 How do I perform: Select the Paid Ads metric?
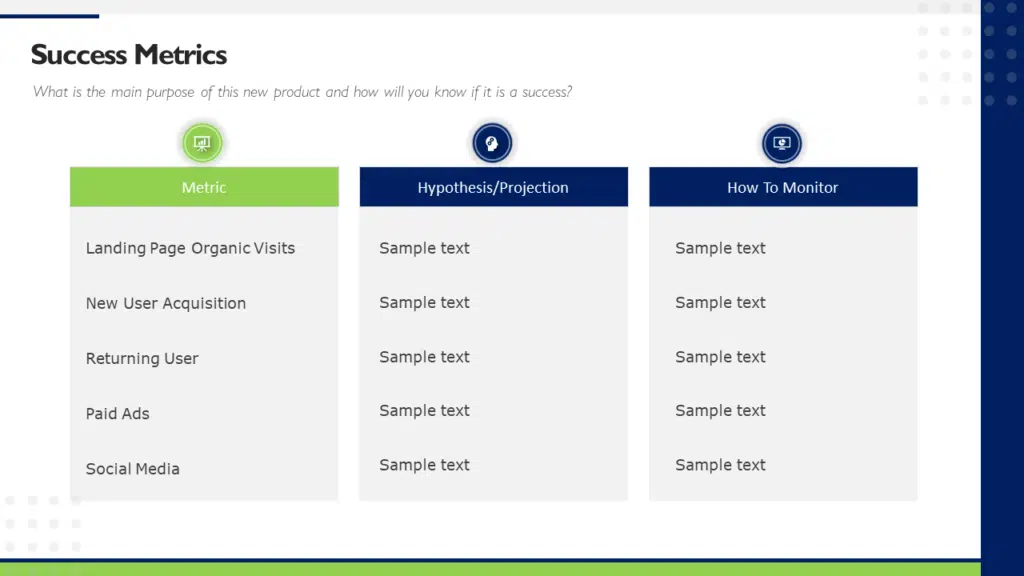click(118, 413)
